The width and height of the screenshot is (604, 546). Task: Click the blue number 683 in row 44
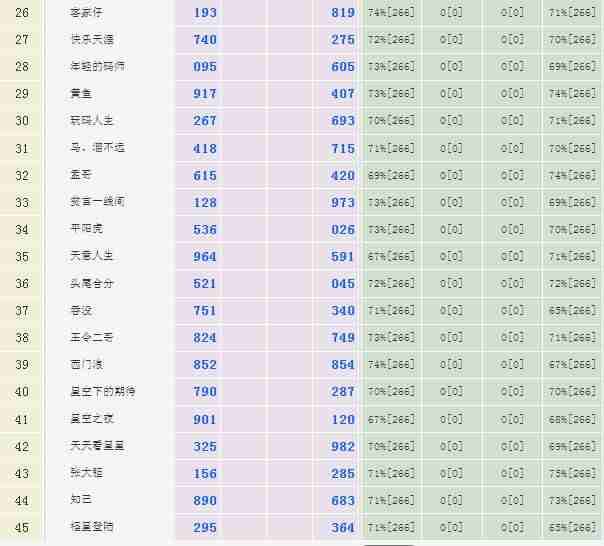(x=343, y=500)
